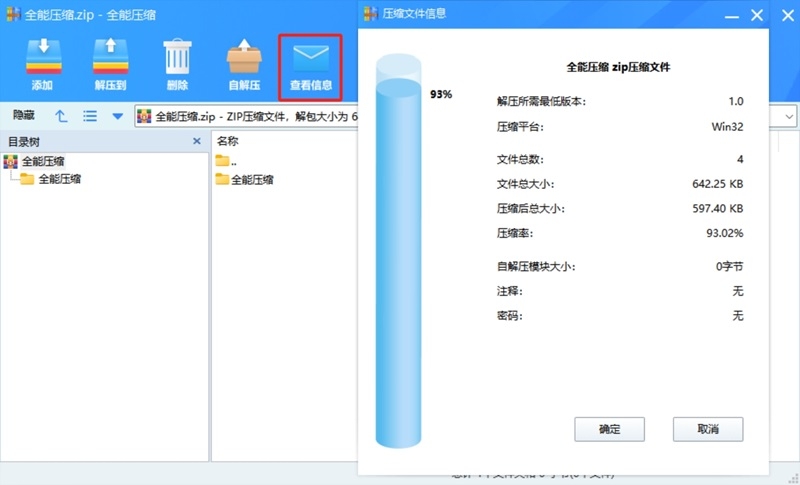Select 全能压缩 folder in file list
The width and height of the screenshot is (800, 485).
pos(244,180)
